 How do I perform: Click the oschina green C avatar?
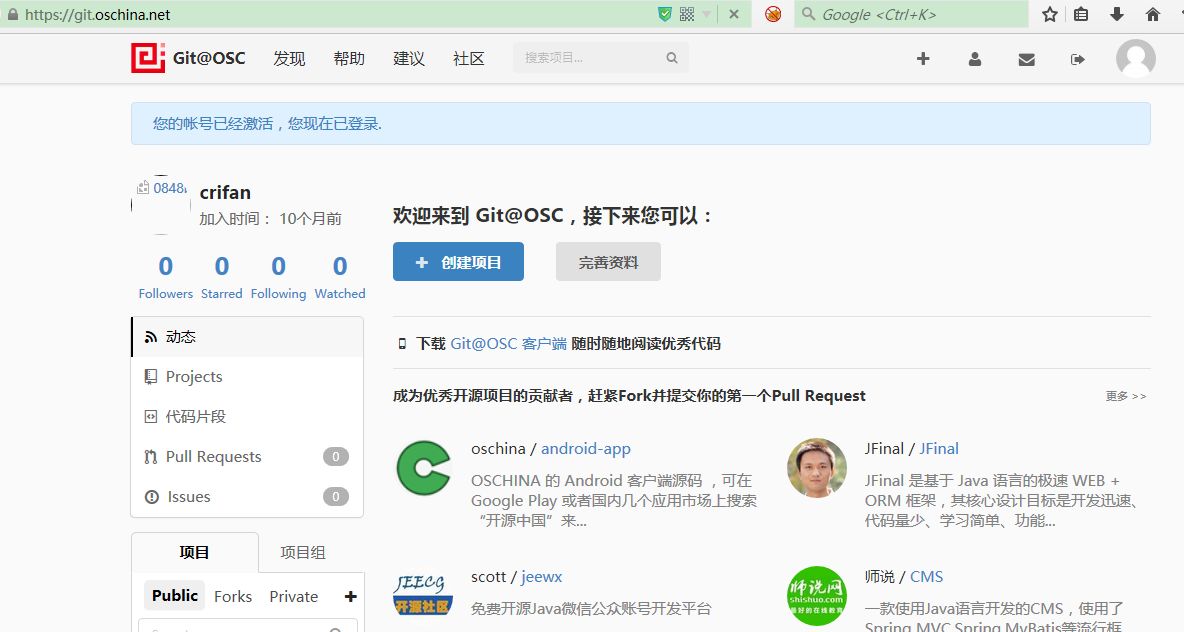pyautogui.click(x=424, y=468)
